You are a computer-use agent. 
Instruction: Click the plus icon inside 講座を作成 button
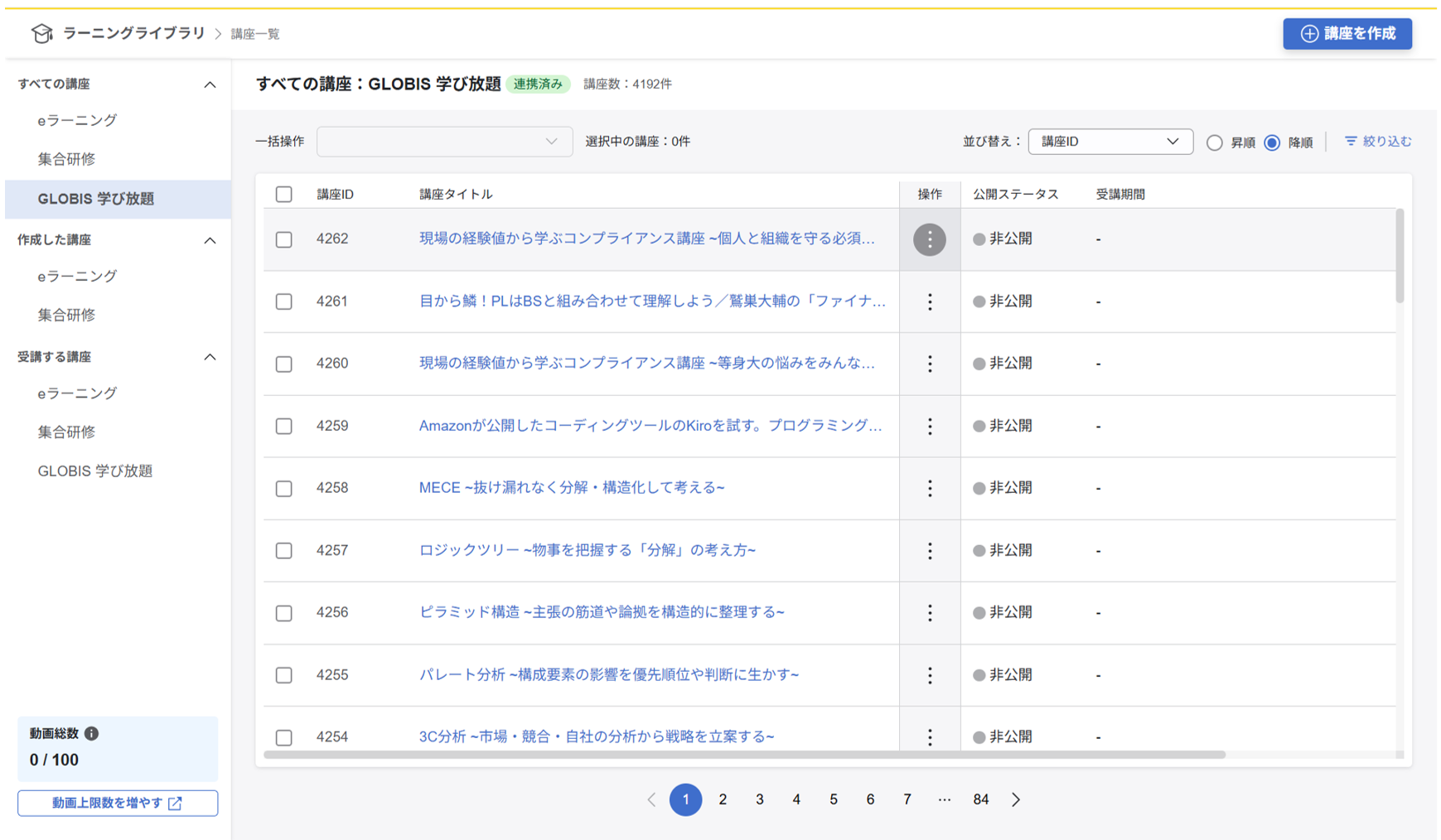[1308, 34]
